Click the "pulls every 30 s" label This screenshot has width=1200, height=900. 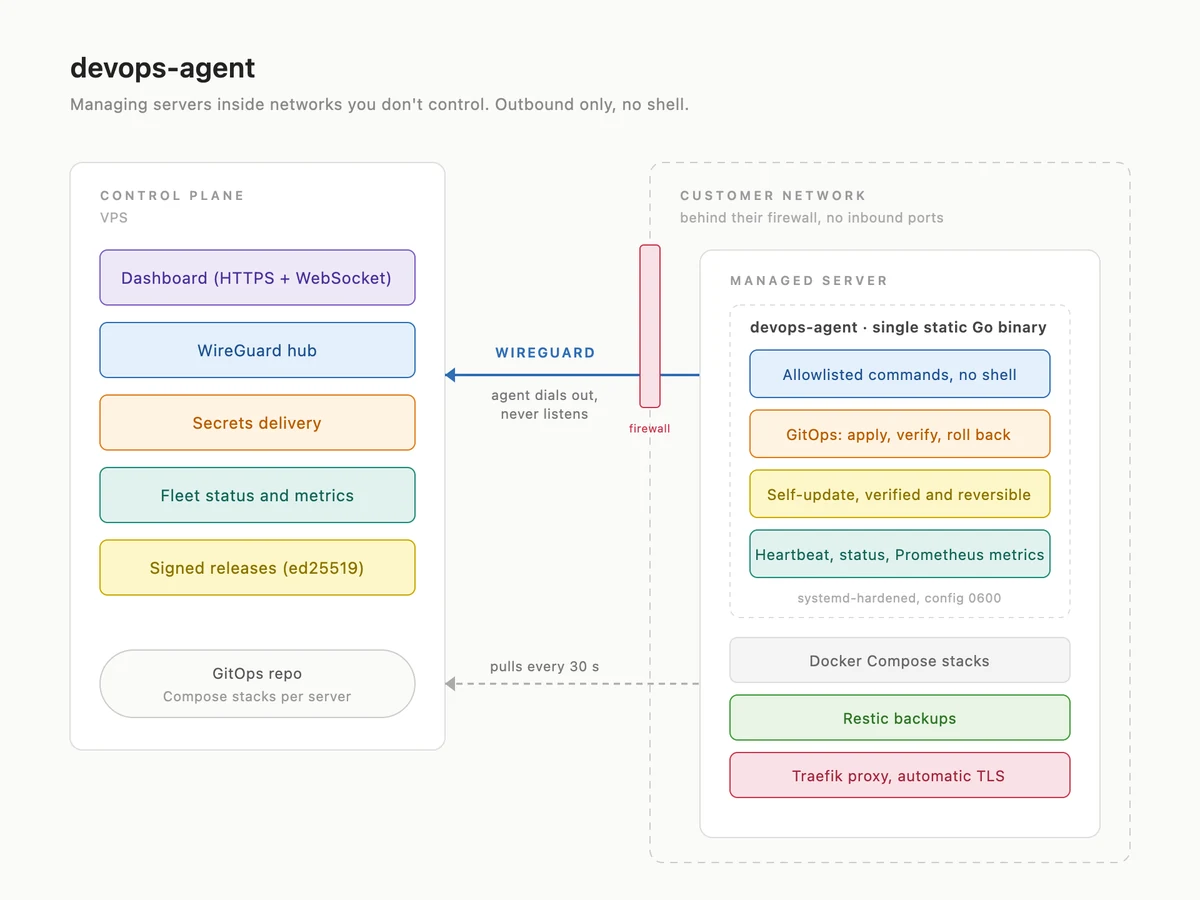point(545,666)
